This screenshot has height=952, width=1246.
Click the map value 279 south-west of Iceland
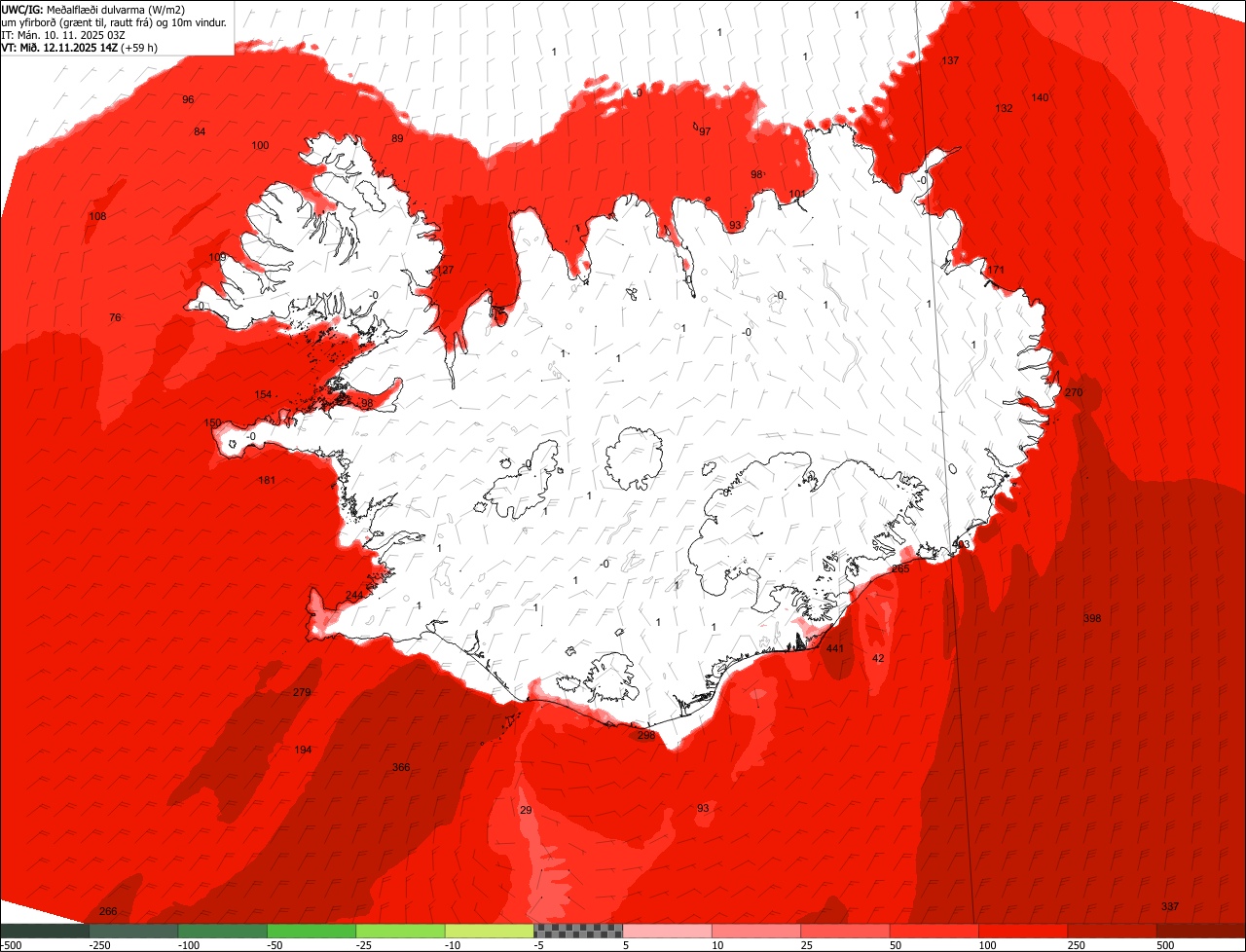pos(302,693)
